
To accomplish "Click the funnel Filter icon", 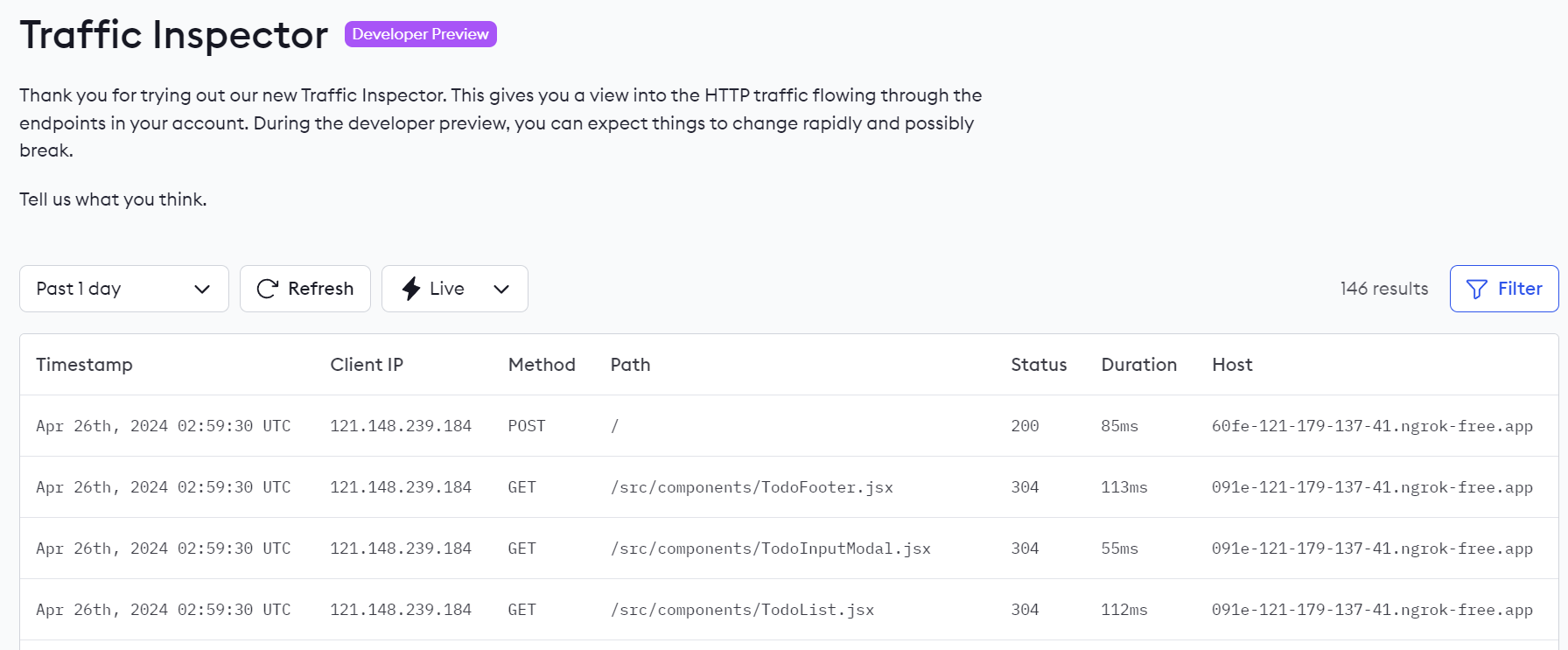I will coord(1476,289).
